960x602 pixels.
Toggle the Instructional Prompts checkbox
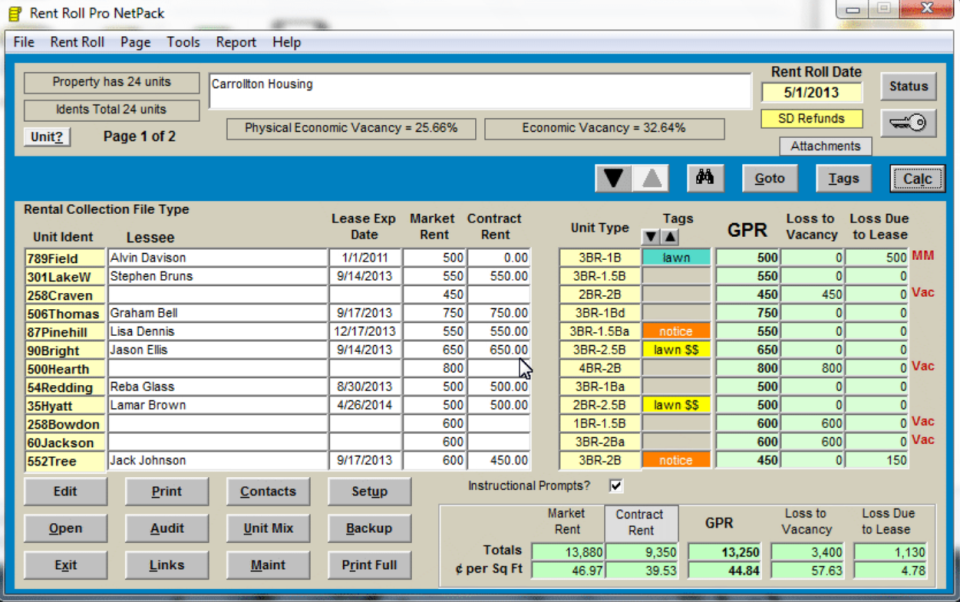[x=616, y=485]
